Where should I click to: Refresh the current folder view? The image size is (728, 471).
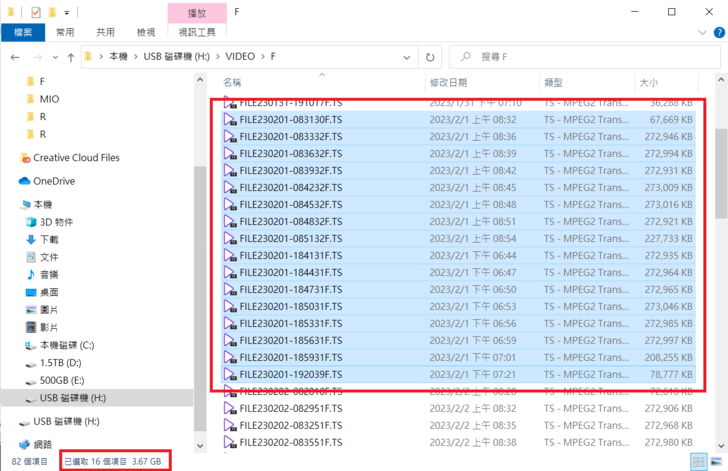[x=430, y=57]
